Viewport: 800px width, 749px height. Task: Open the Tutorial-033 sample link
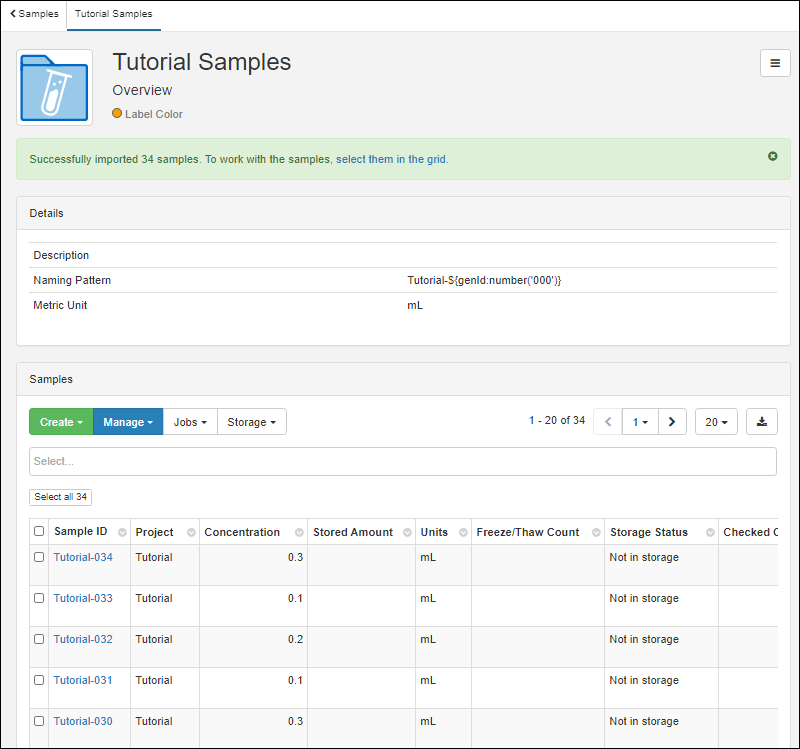pyautogui.click(x=83, y=598)
